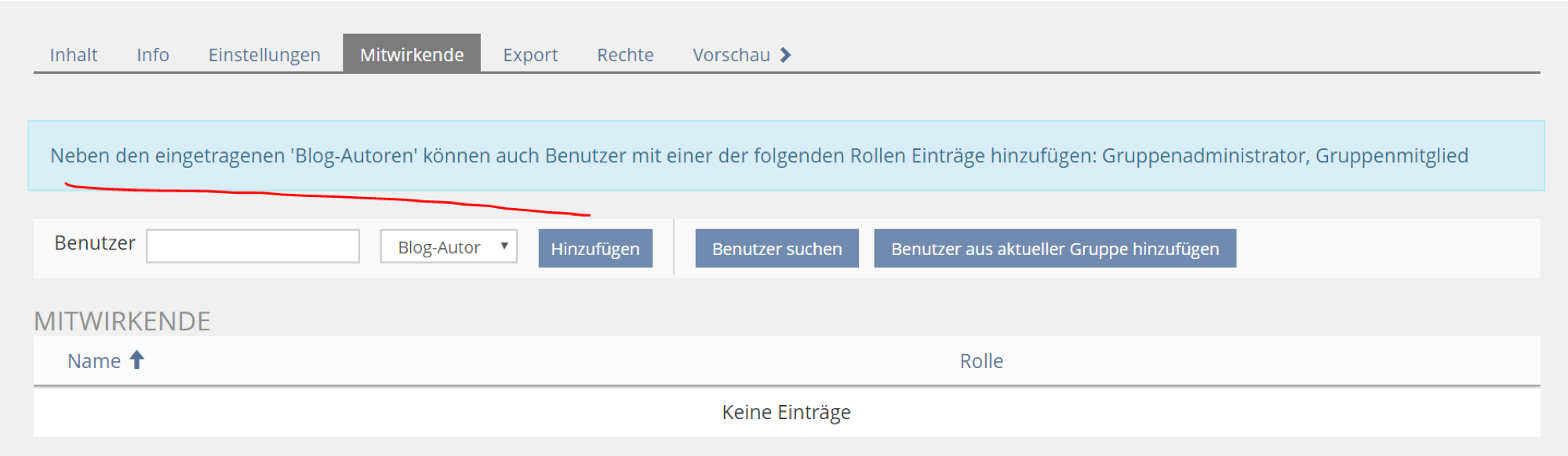Click the ascending sort arrow next to Name
The height and width of the screenshot is (456, 1568).
[137, 360]
